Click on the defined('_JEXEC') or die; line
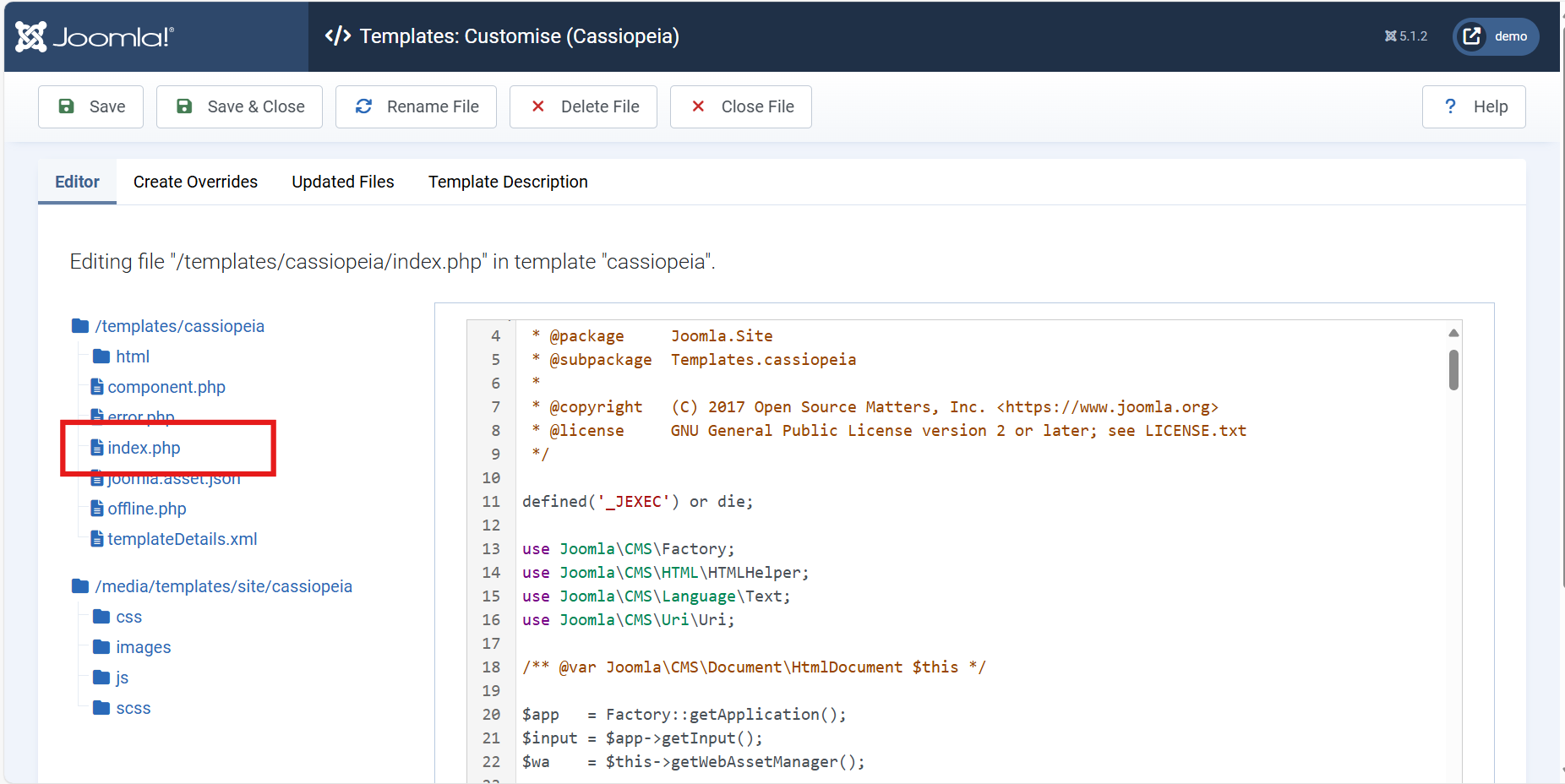Image resolution: width=1565 pixels, height=784 pixels. pos(637,502)
